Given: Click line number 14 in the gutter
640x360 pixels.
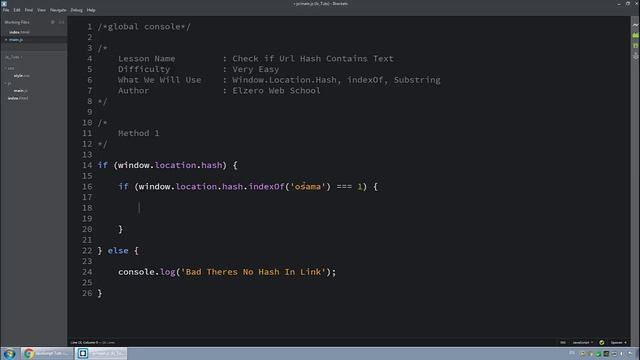Looking at the screenshot, I should click(87, 165).
